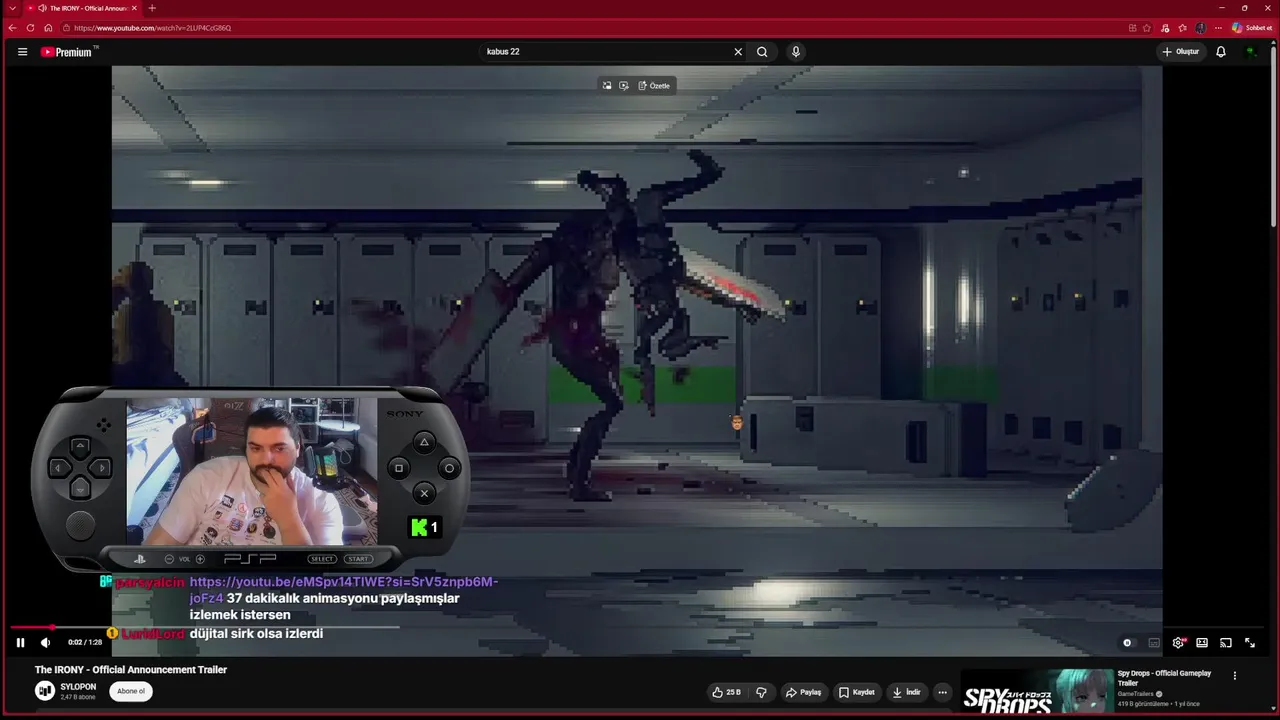Open the Spy Drops video thumbnail

point(1037,691)
